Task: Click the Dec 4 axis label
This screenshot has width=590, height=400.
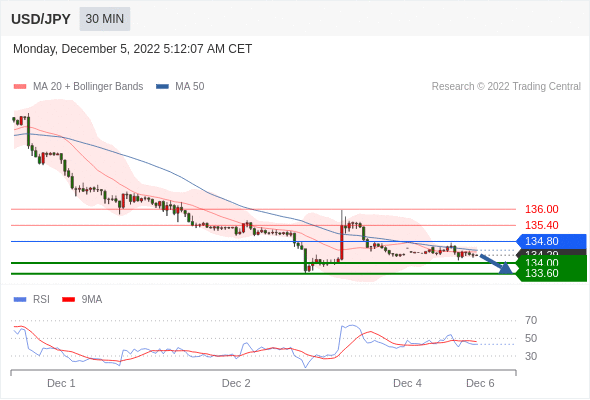Action: (407, 383)
